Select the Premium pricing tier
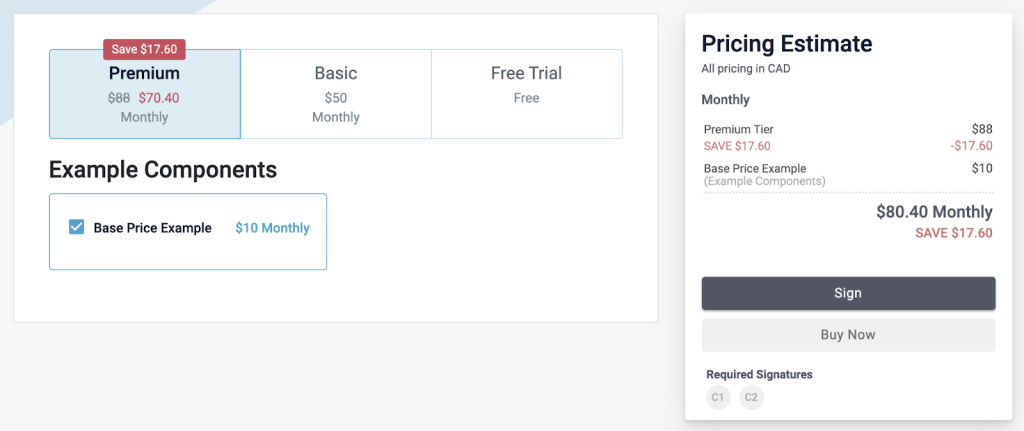Screen dimensions: 1024x431 pos(144,94)
